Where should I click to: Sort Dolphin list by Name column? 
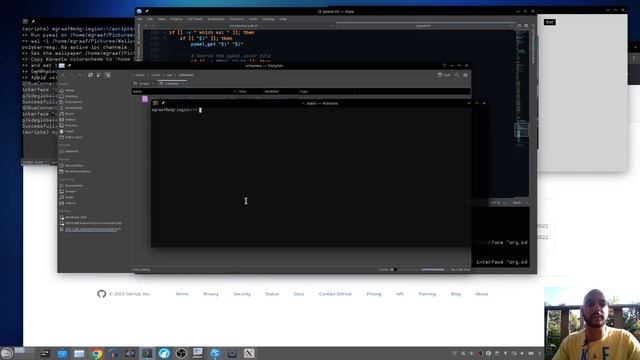tap(183, 91)
